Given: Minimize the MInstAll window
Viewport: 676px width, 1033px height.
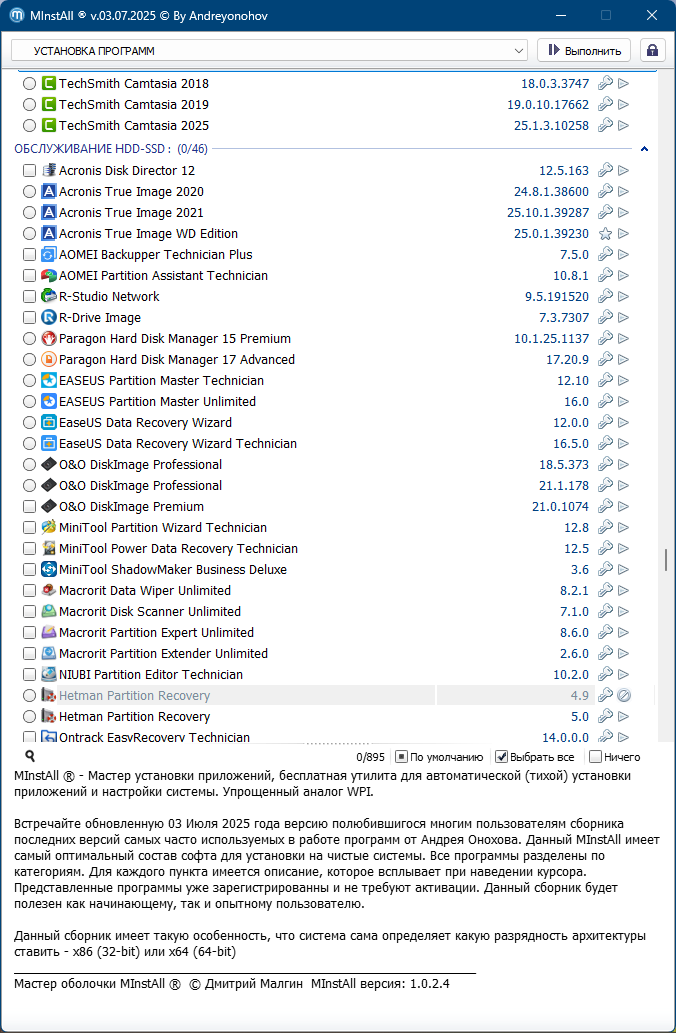Looking at the screenshot, I should (561, 15).
